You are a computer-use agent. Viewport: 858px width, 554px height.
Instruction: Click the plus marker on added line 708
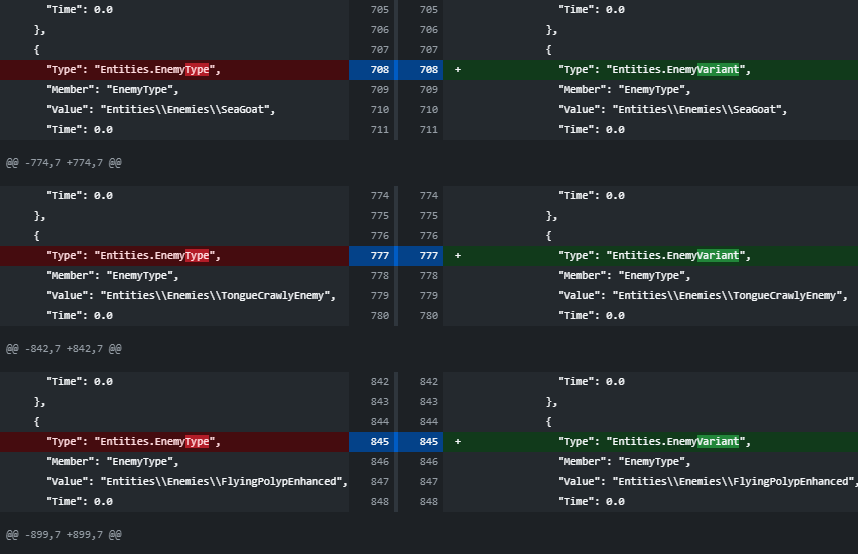pos(458,70)
